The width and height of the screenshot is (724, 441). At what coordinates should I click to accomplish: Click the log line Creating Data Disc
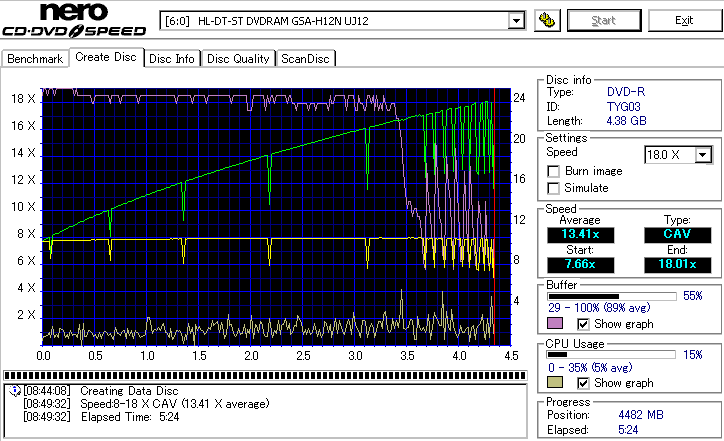point(129,391)
